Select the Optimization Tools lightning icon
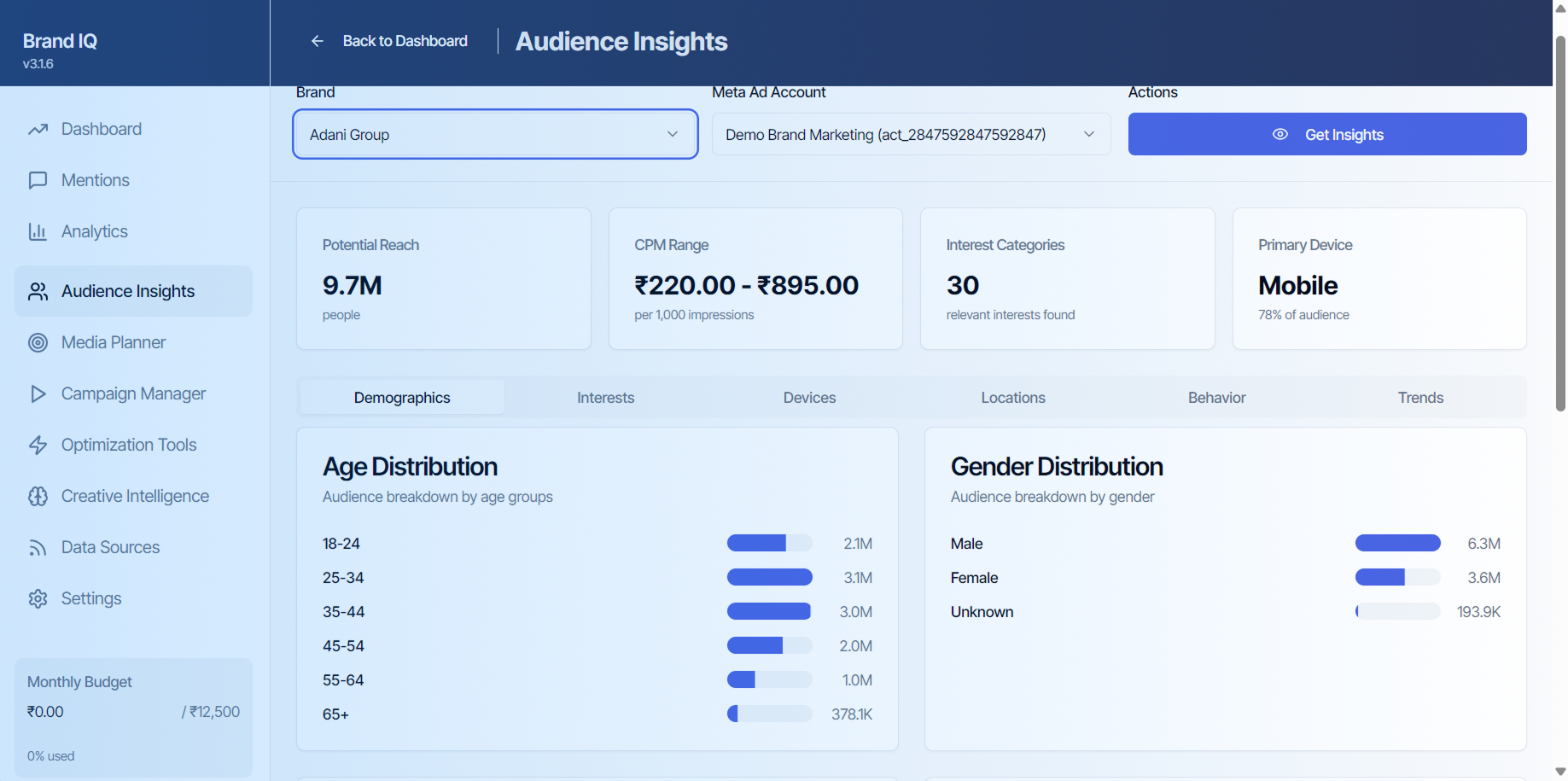The image size is (1568, 781). pyautogui.click(x=38, y=445)
